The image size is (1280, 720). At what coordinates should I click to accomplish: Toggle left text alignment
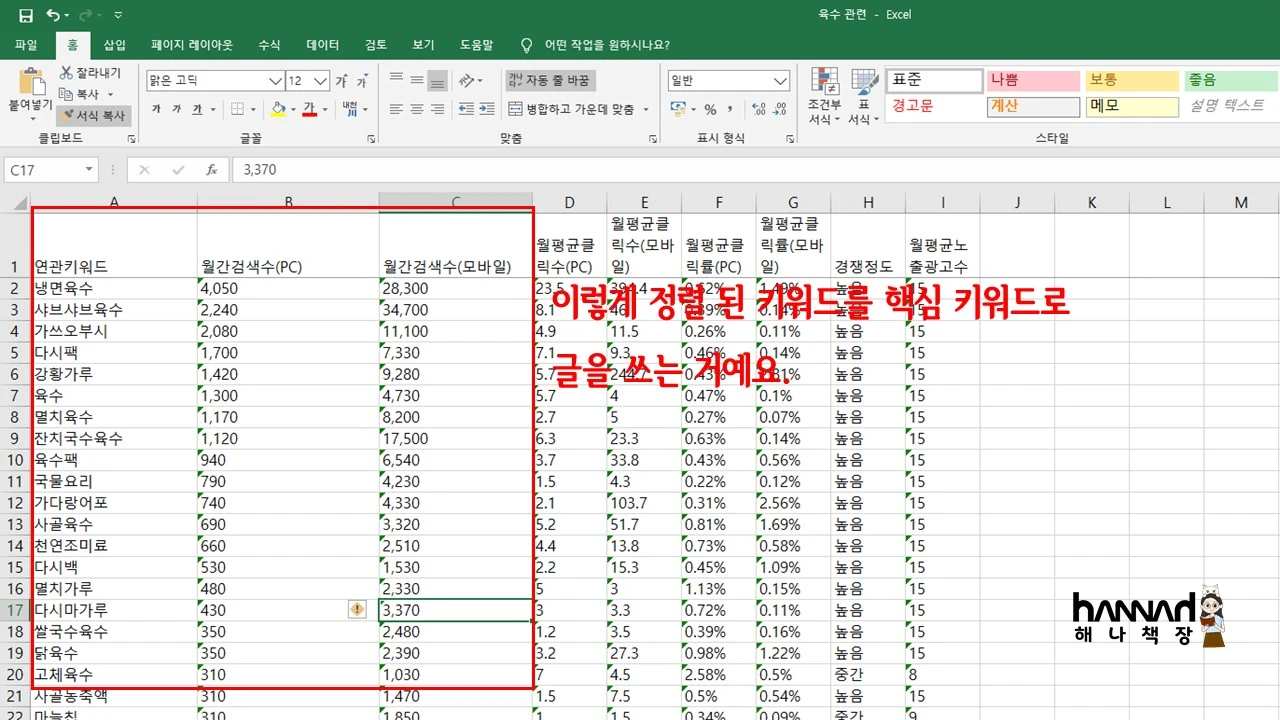click(x=395, y=109)
